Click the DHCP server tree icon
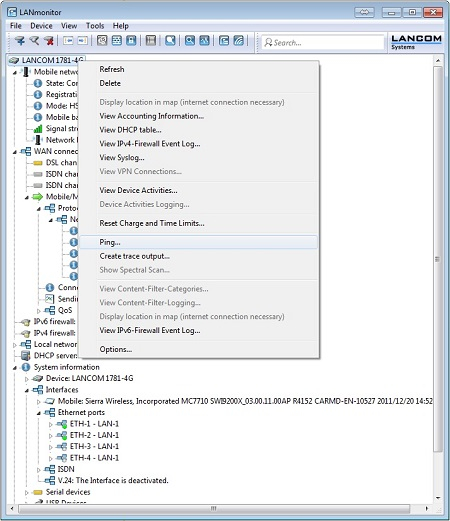 [26, 356]
